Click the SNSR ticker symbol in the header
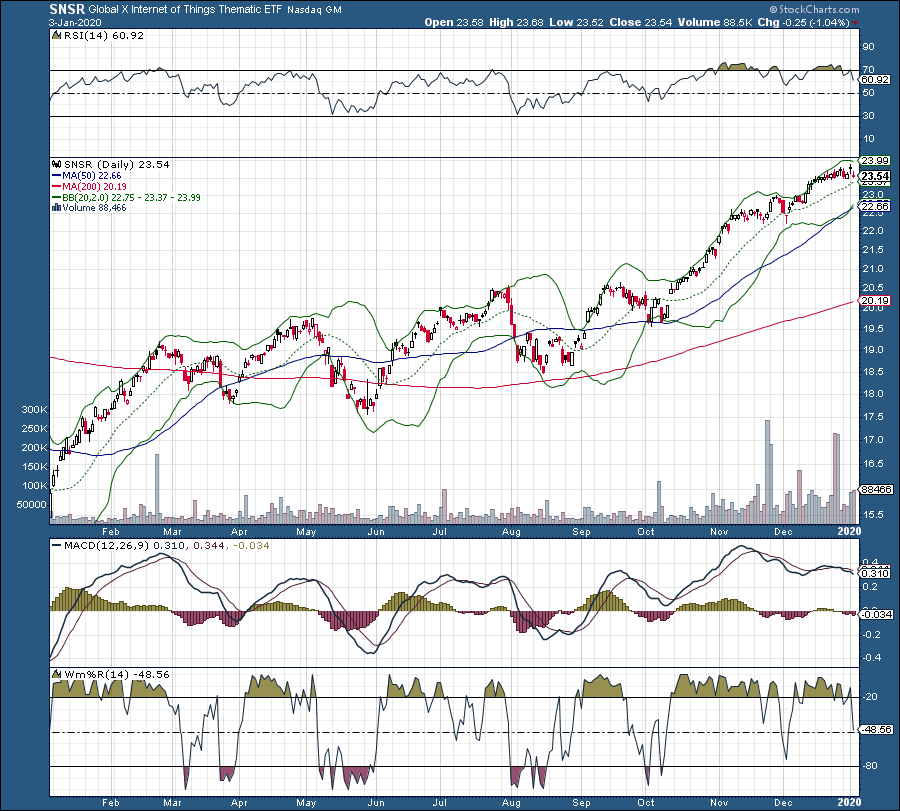Viewport: 900px width, 811px height. [67, 9]
